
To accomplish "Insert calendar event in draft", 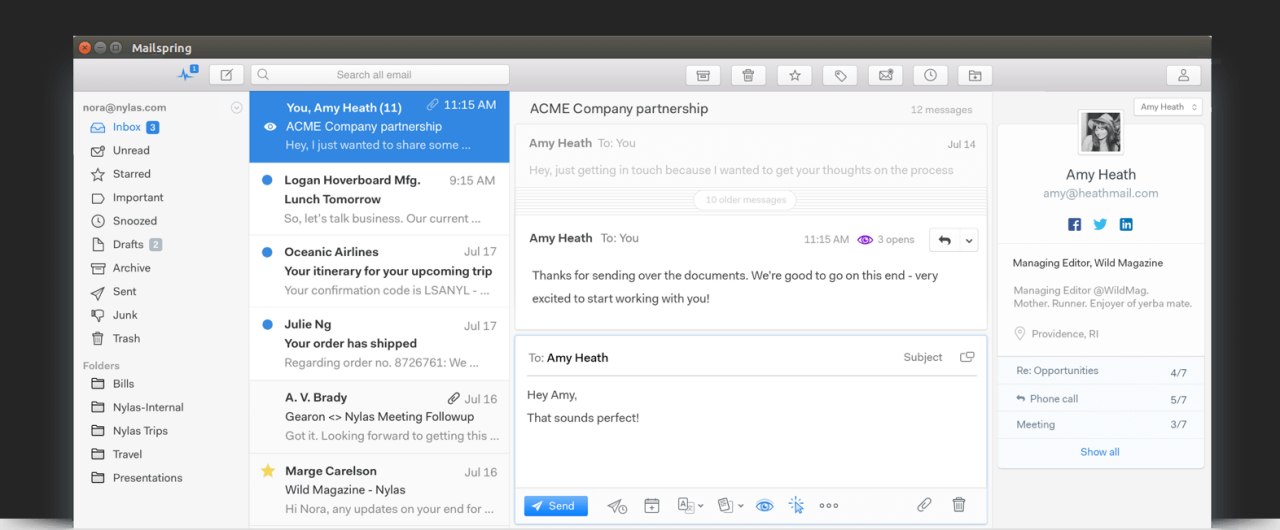I will point(652,506).
